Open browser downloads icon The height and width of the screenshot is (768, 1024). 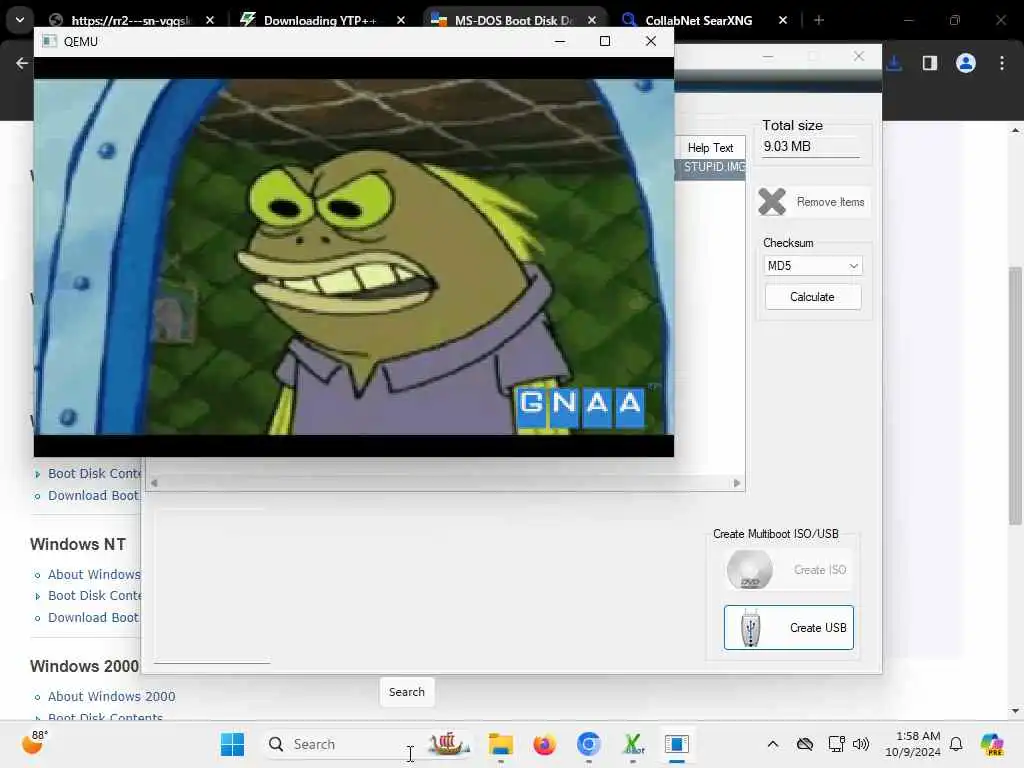(894, 63)
